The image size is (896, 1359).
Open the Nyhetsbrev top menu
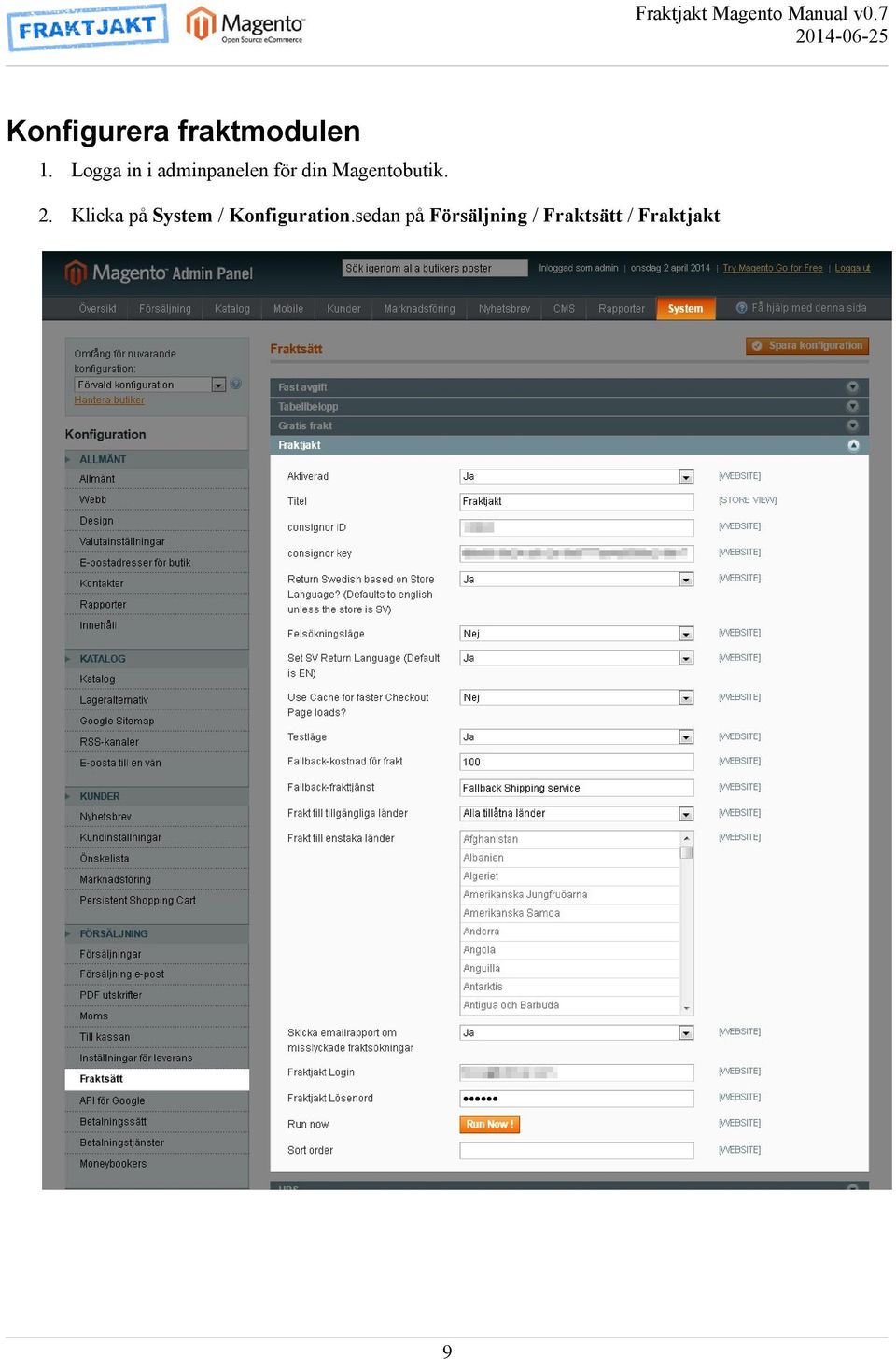click(504, 309)
